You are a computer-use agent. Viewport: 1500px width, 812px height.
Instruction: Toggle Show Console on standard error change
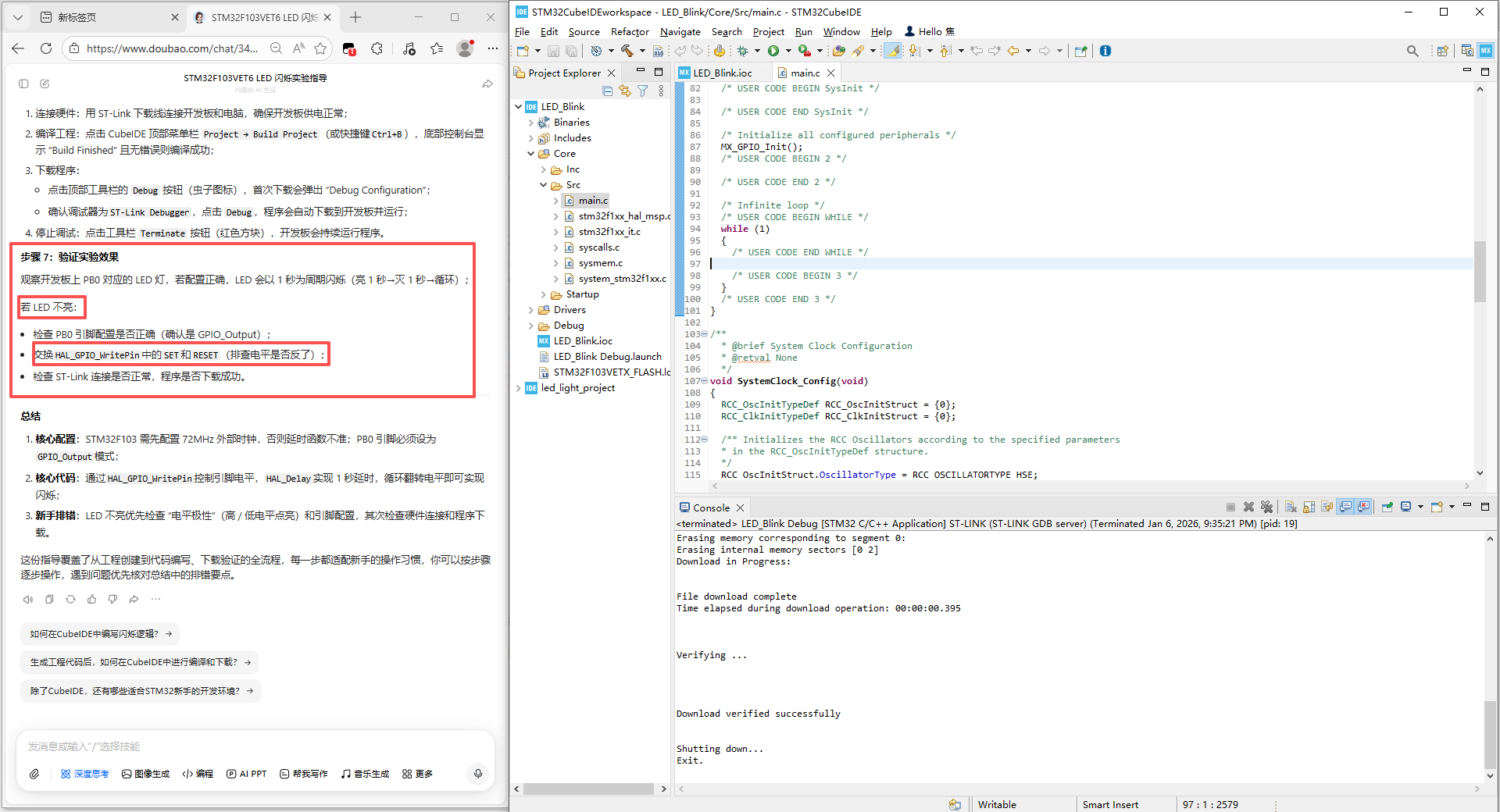[x=1363, y=507]
